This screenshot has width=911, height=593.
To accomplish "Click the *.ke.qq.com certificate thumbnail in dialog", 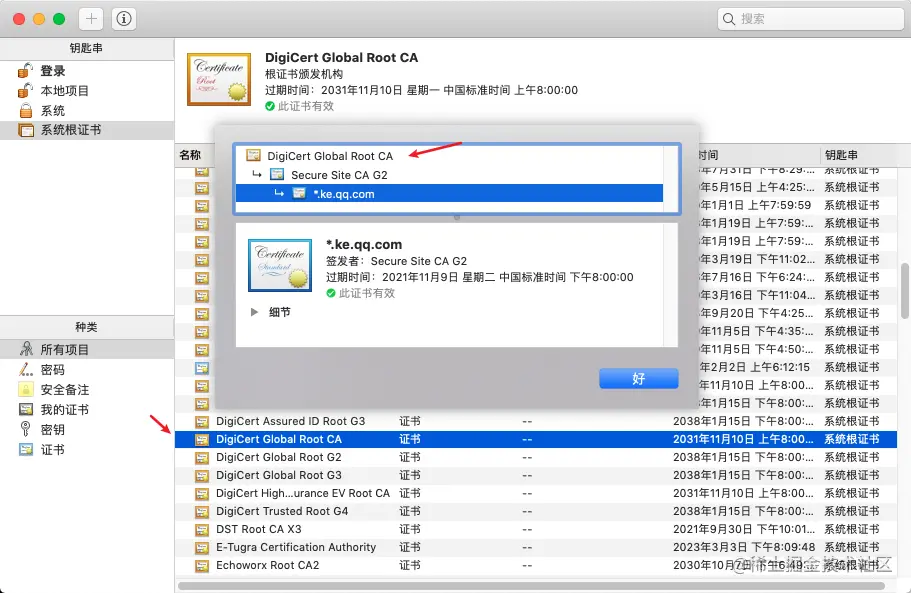I will tap(280, 265).
